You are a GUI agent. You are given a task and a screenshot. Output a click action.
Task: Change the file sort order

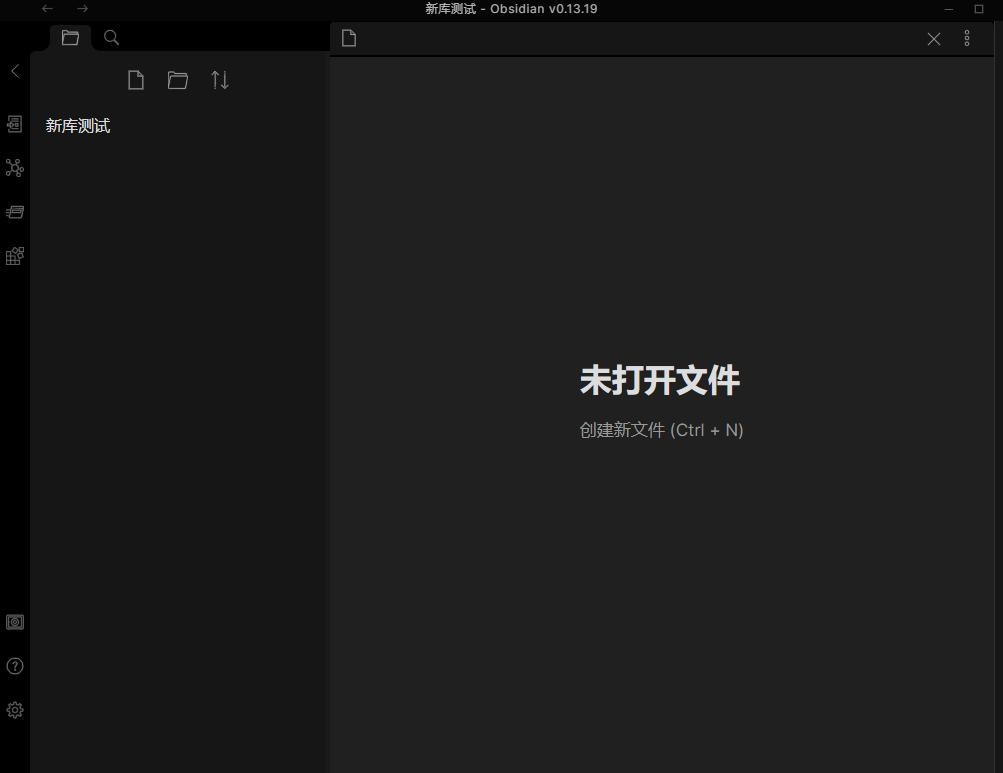(x=220, y=80)
